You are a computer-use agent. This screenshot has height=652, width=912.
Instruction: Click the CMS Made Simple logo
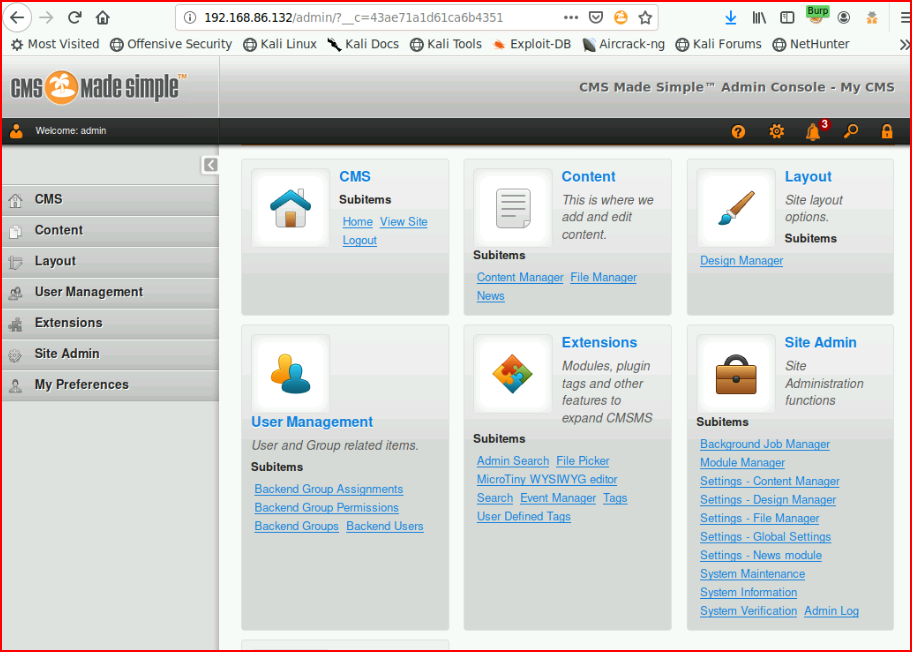[99, 88]
